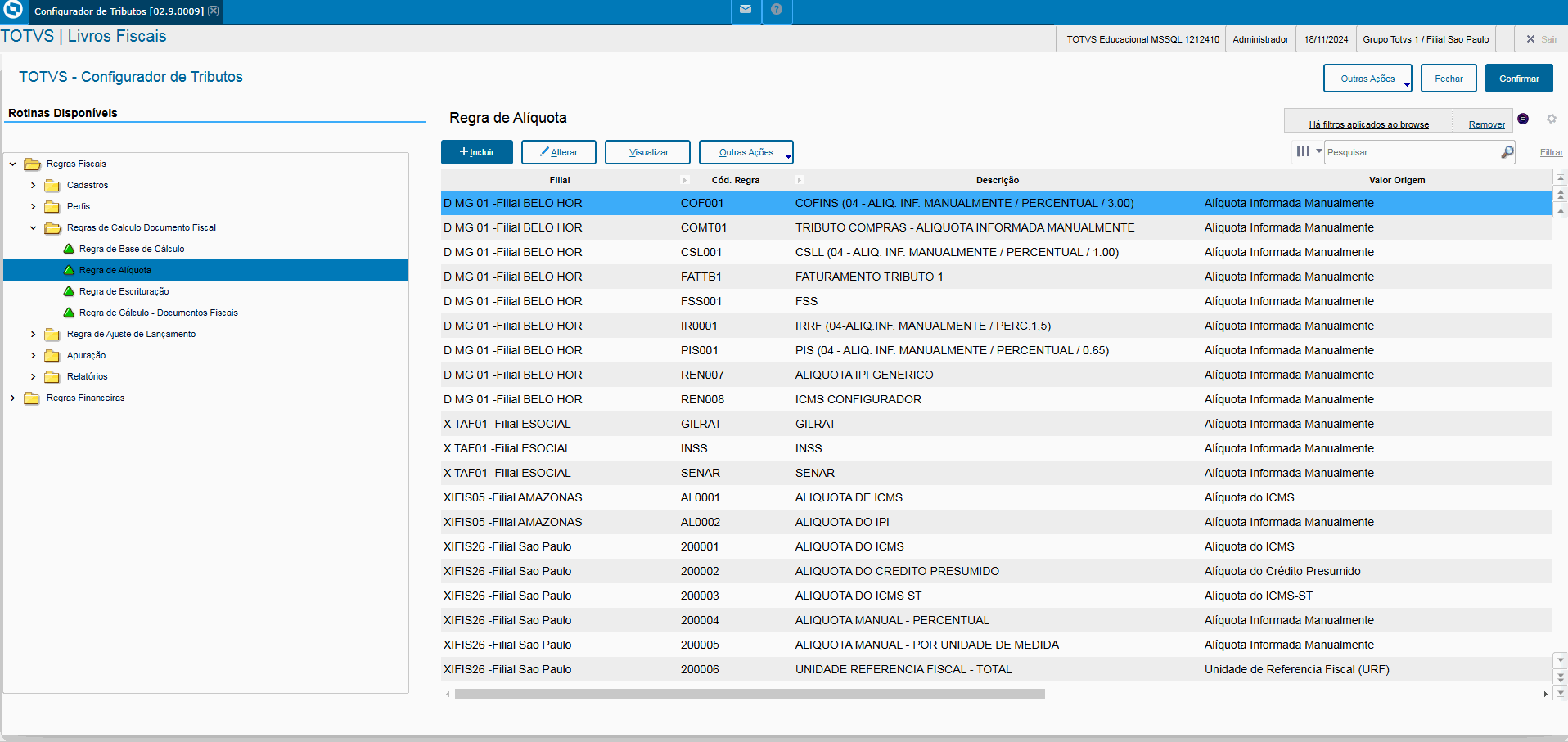Image resolution: width=1568 pixels, height=742 pixels.
Task: Click the Confirmar button
Action: [x=1519, y=79]
